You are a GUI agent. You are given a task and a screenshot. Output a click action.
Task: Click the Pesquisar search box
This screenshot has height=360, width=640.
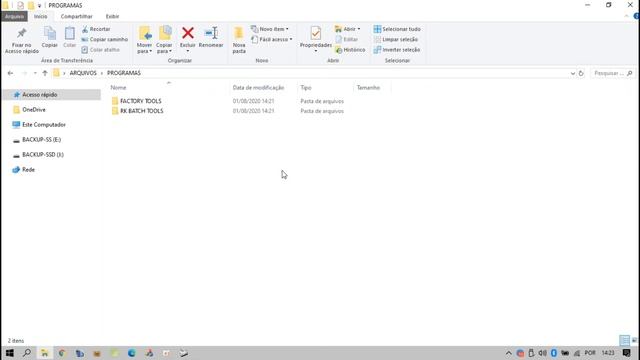click(613, 73)
